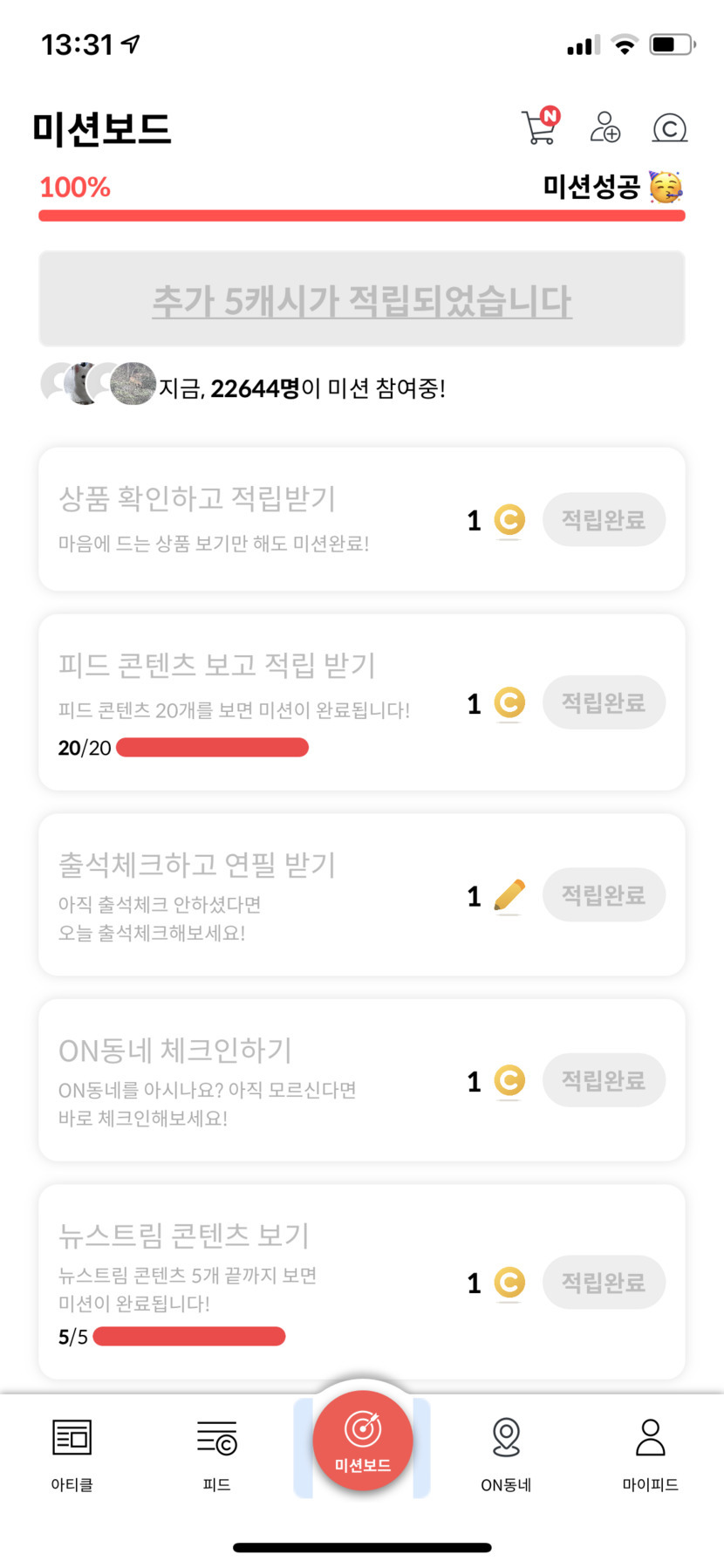The image size is (724, 1568).
Task: Tap 적립완료 for 상품 확인하고 적립받기
Action: point(604,520)
